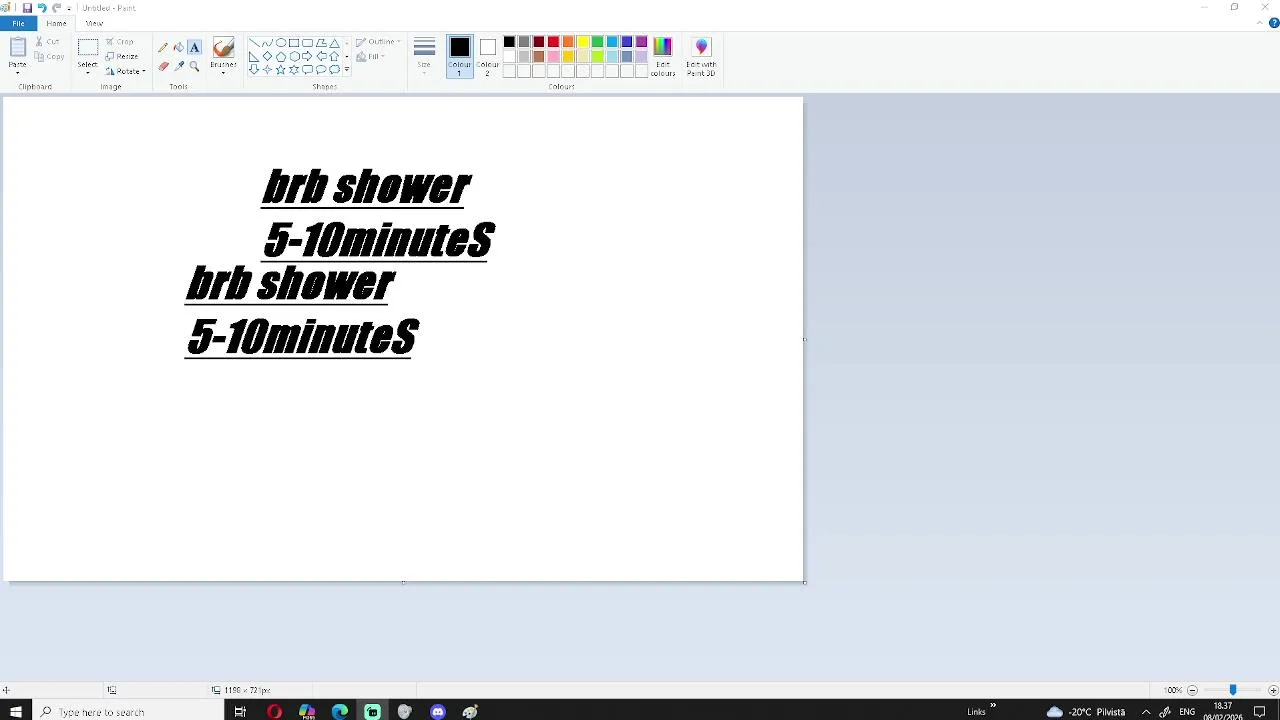Click the Paste clipboard icon
The image size is (1280, 720).
click(18, 48)
